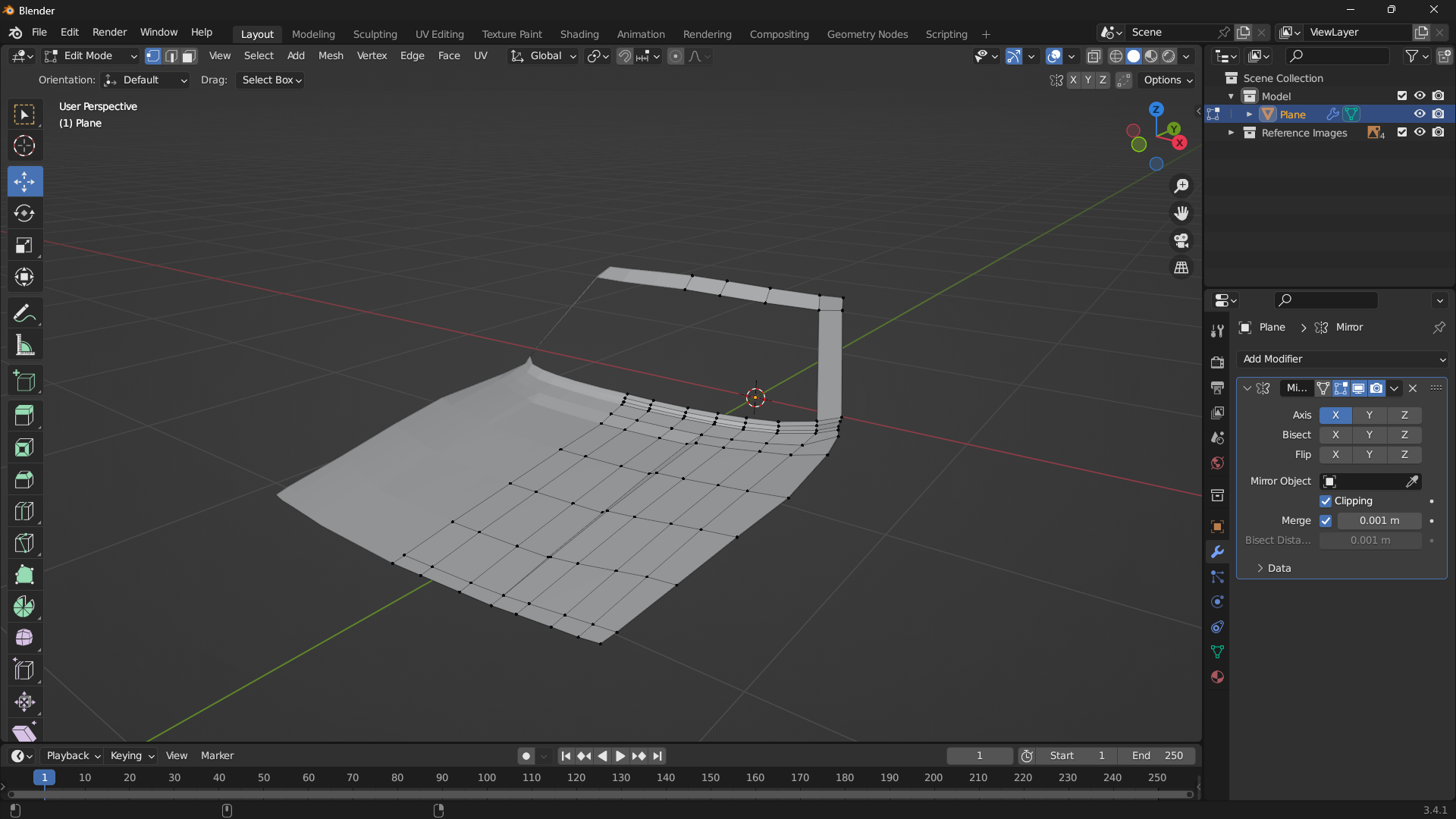1456x819 pixels.
Task: Choose the Annotate pencil tool
Action: coord(24,313)
